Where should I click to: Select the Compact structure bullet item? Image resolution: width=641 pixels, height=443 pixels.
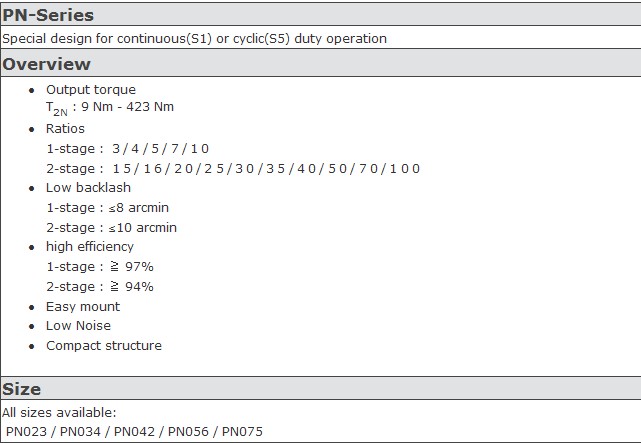[104, 346]
